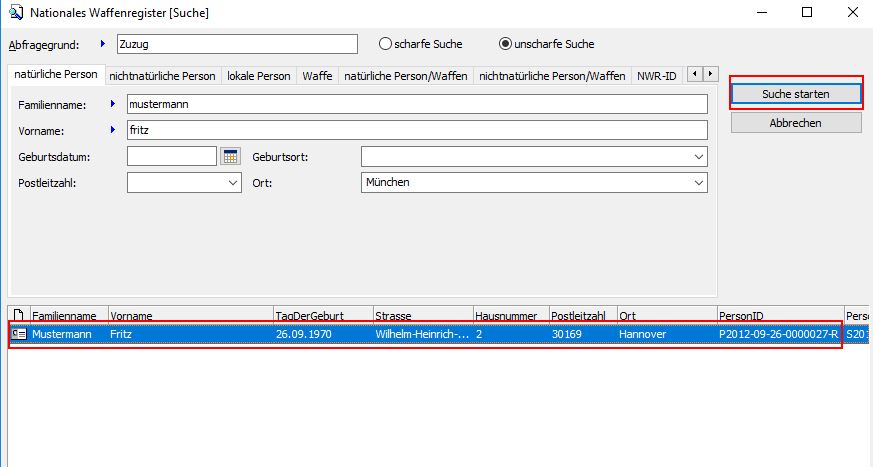
Task: Click the blue arrow beside Familienname
Action: [113, 104]
